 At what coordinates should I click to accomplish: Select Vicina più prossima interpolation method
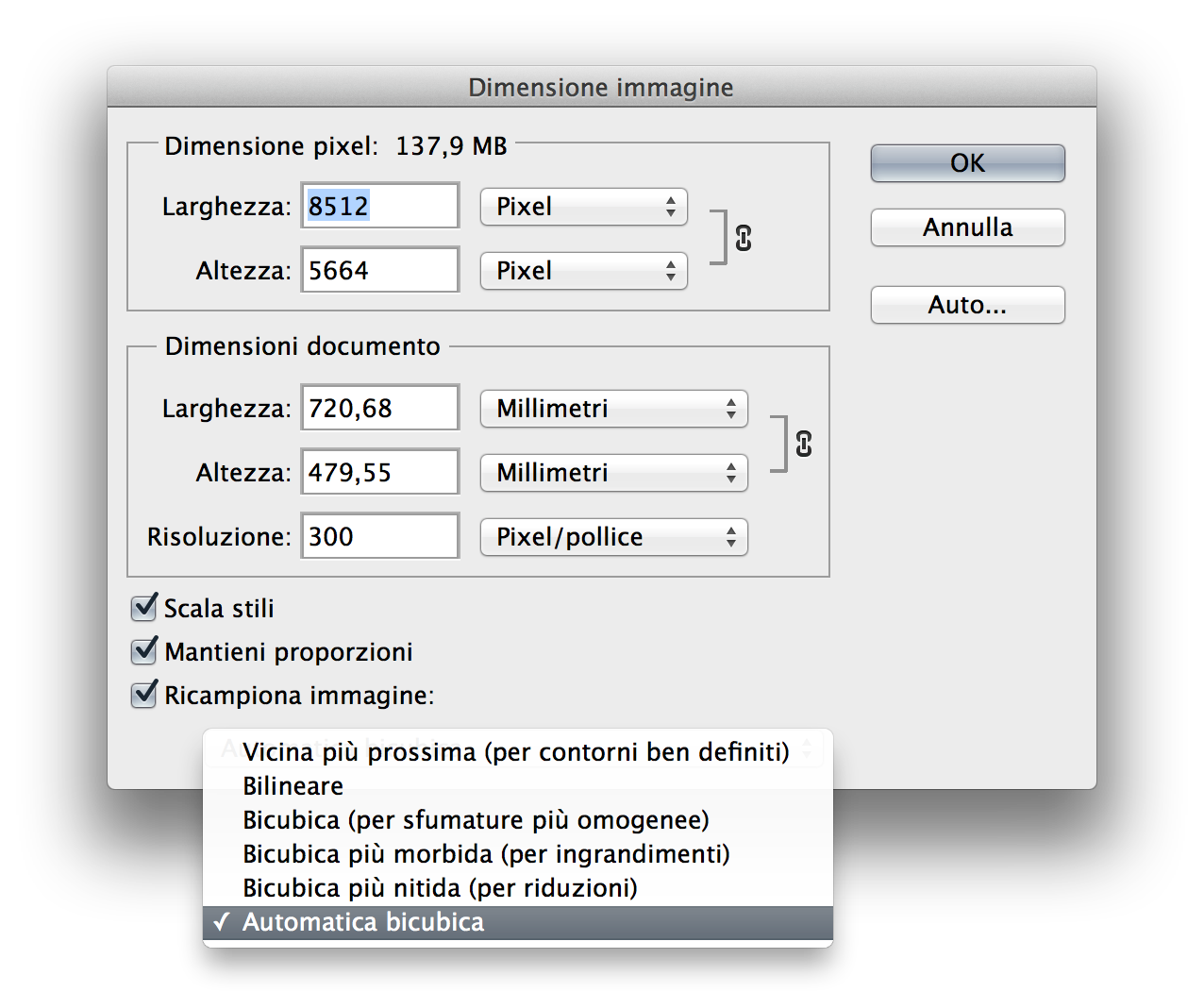coord(516,751)
